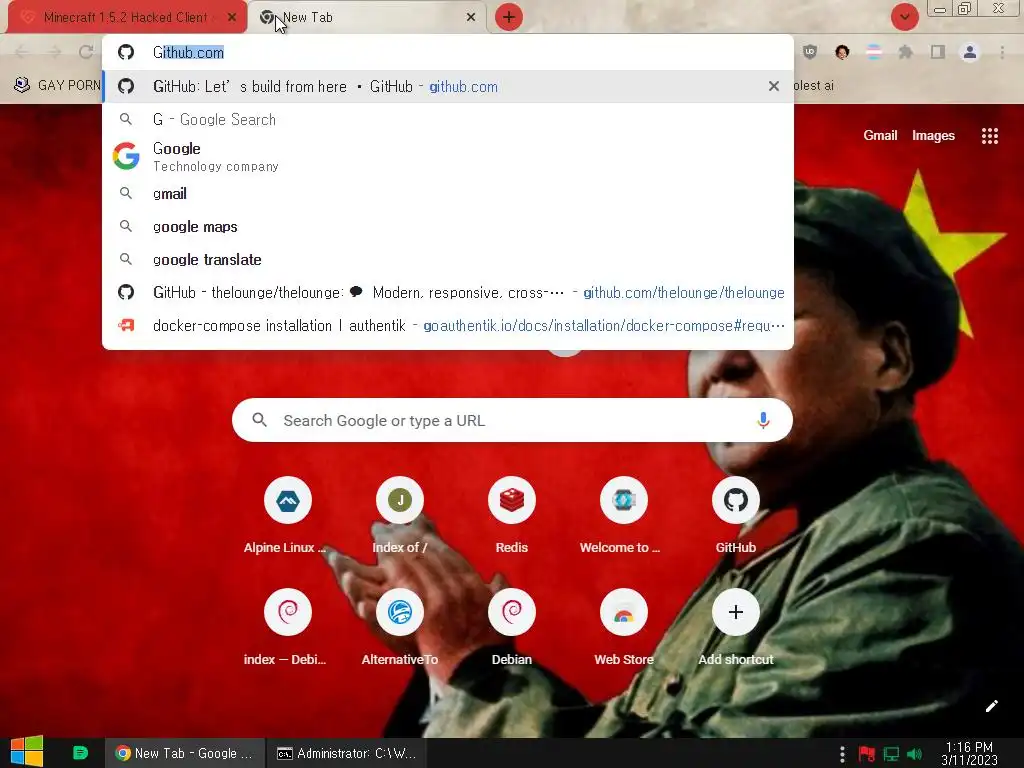Open the uBlock Origin shield extension
The width and height of the screenshot is (1024, 768).
coord(810,52)
